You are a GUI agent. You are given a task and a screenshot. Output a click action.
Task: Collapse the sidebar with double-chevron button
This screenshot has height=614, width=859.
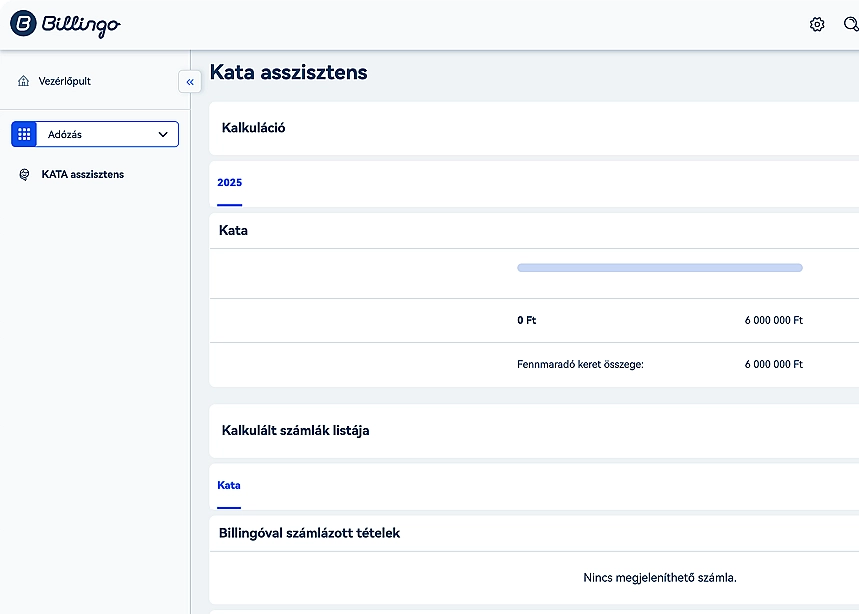coord(190,82)
